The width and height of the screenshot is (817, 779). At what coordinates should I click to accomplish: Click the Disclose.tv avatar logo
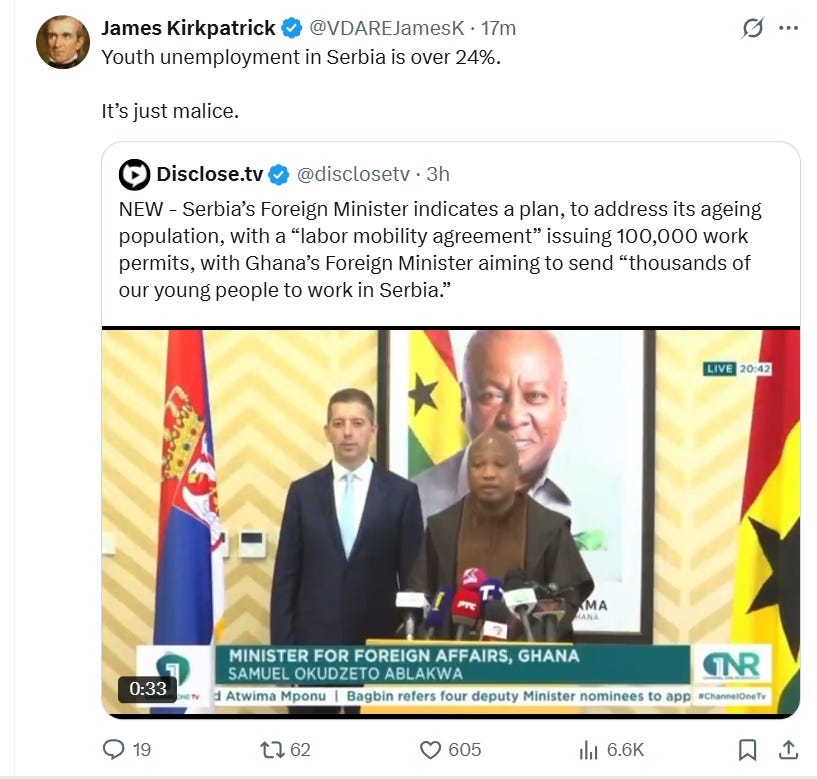(134, 175)
